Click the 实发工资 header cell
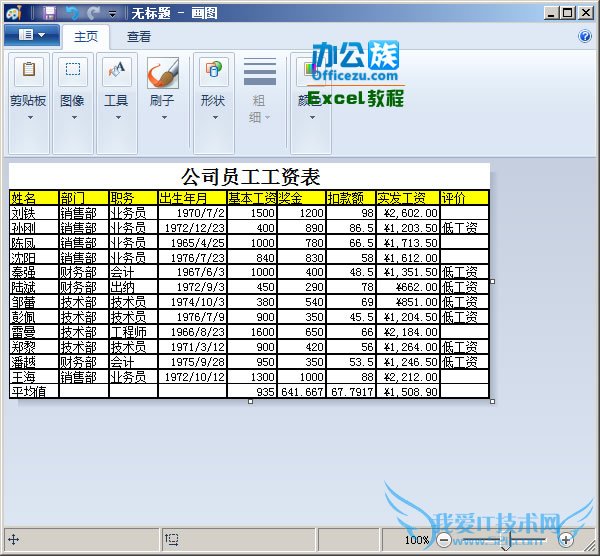The width and height of the screenshot is (600, 556). coord(408,198)
